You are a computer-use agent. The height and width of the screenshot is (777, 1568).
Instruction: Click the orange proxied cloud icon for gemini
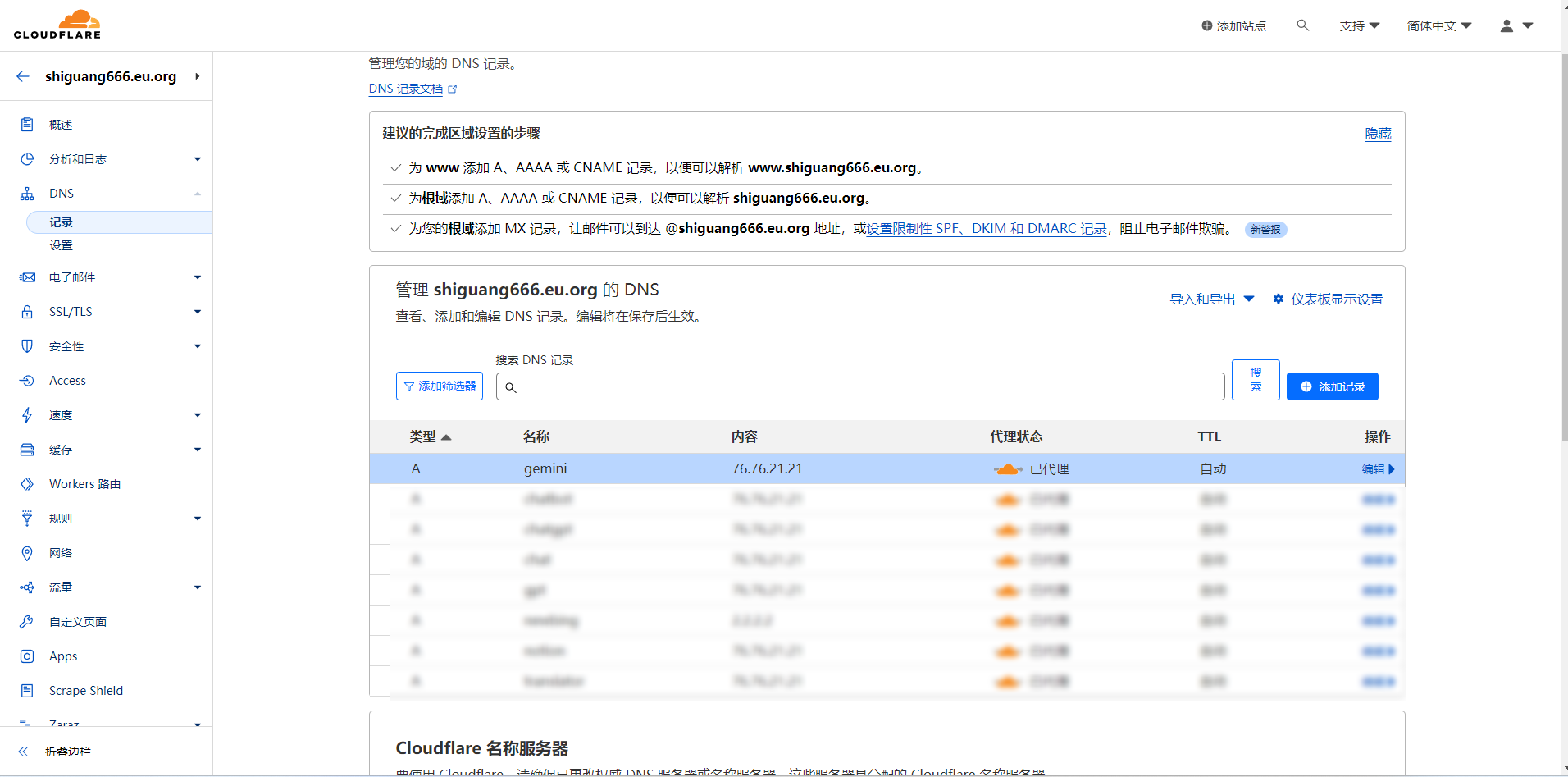pos(1008,469)
